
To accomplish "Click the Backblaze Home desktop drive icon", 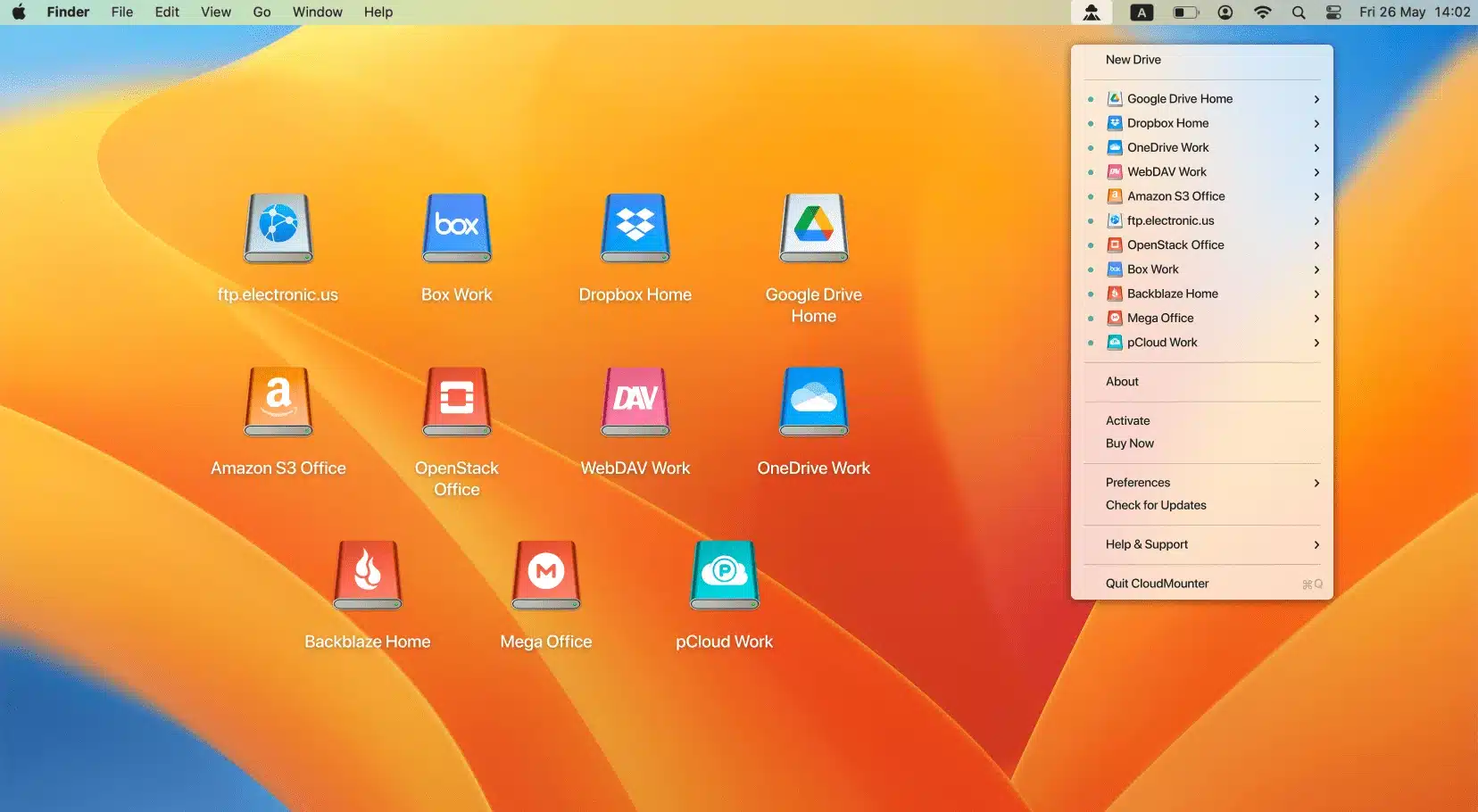I will 368,575.
